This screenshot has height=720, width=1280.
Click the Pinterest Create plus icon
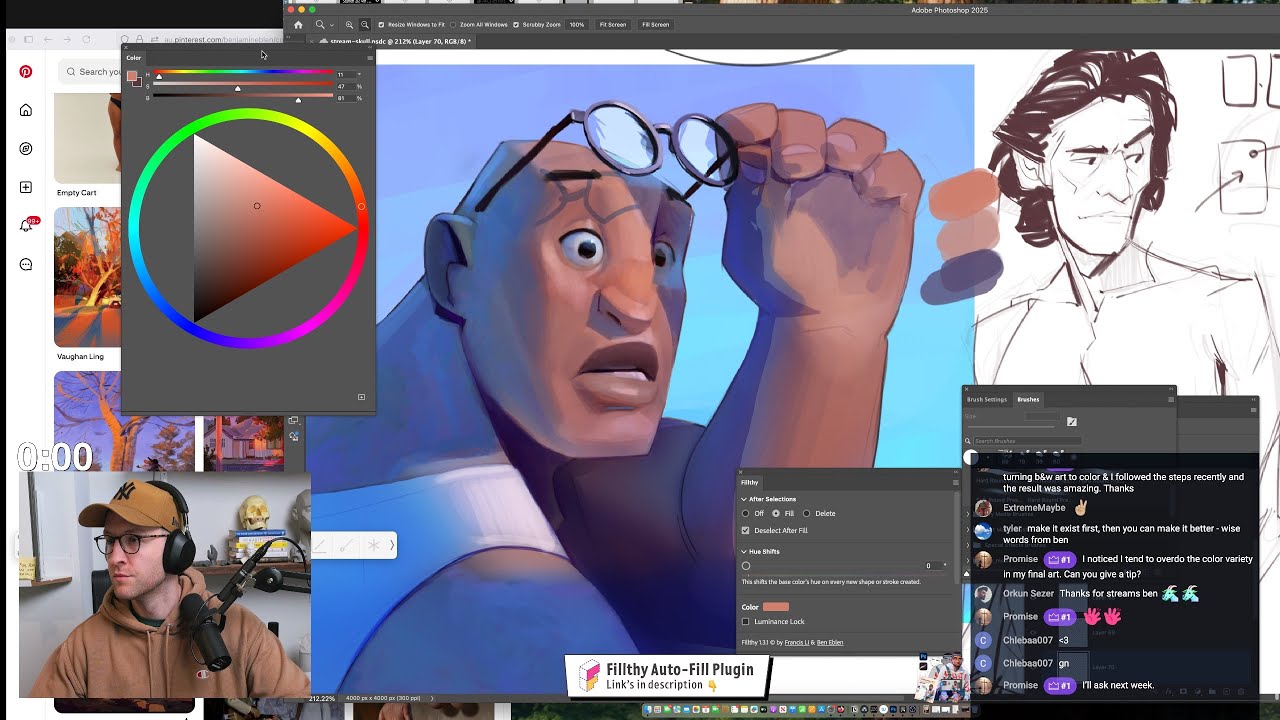pyautogui.click(x=26, y=187)
